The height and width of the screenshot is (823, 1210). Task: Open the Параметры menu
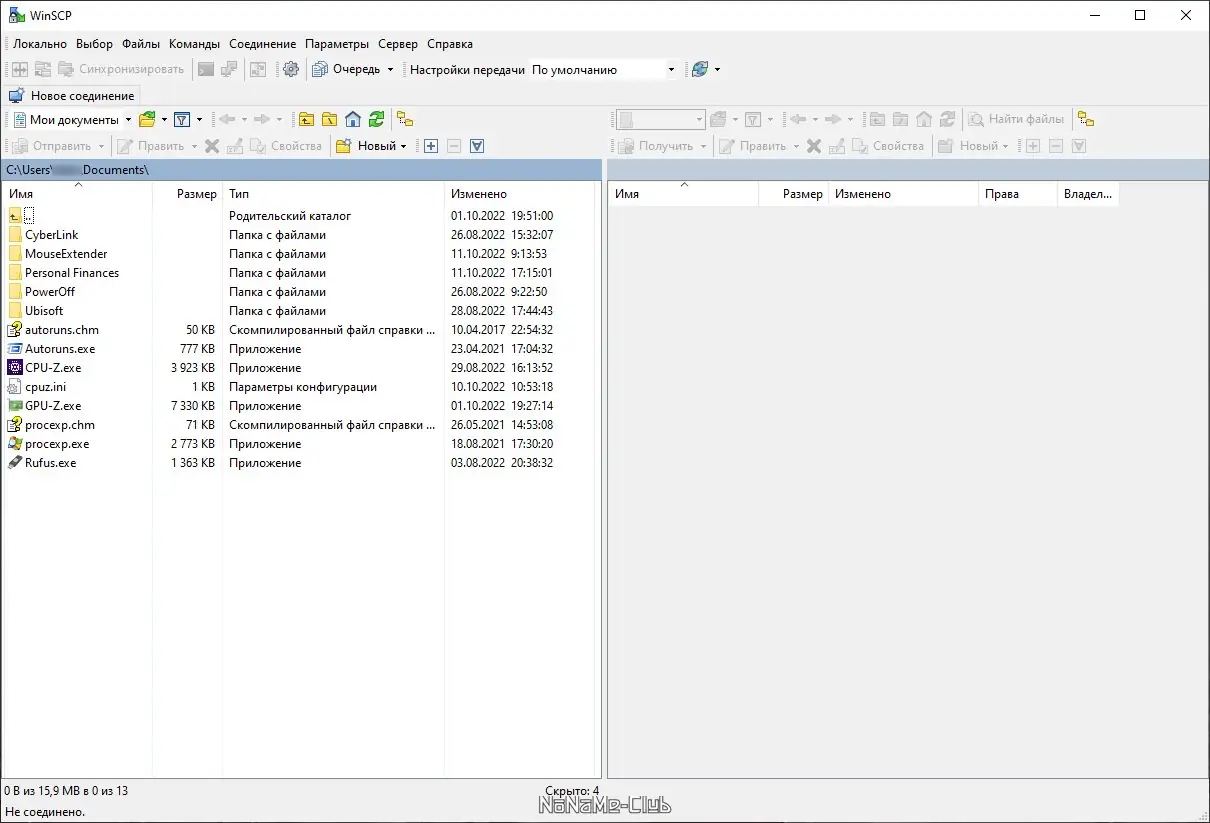[337, 44]
